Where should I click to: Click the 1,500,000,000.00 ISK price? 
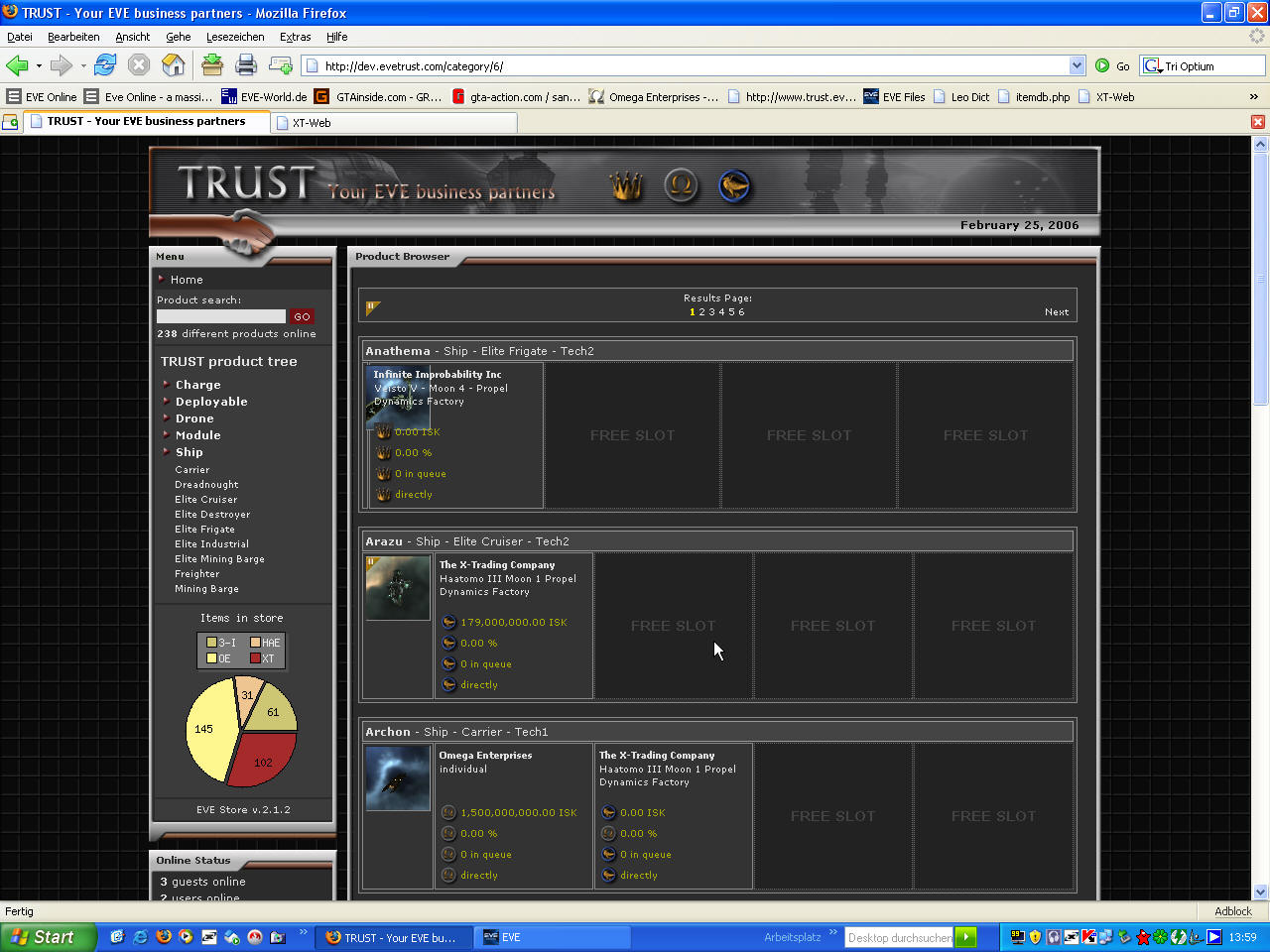(519, 813)
